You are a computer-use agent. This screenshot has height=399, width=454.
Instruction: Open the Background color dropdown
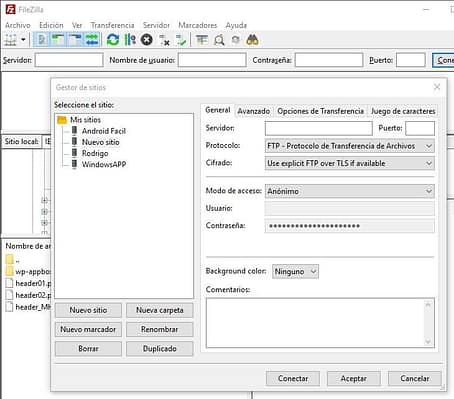295,272
